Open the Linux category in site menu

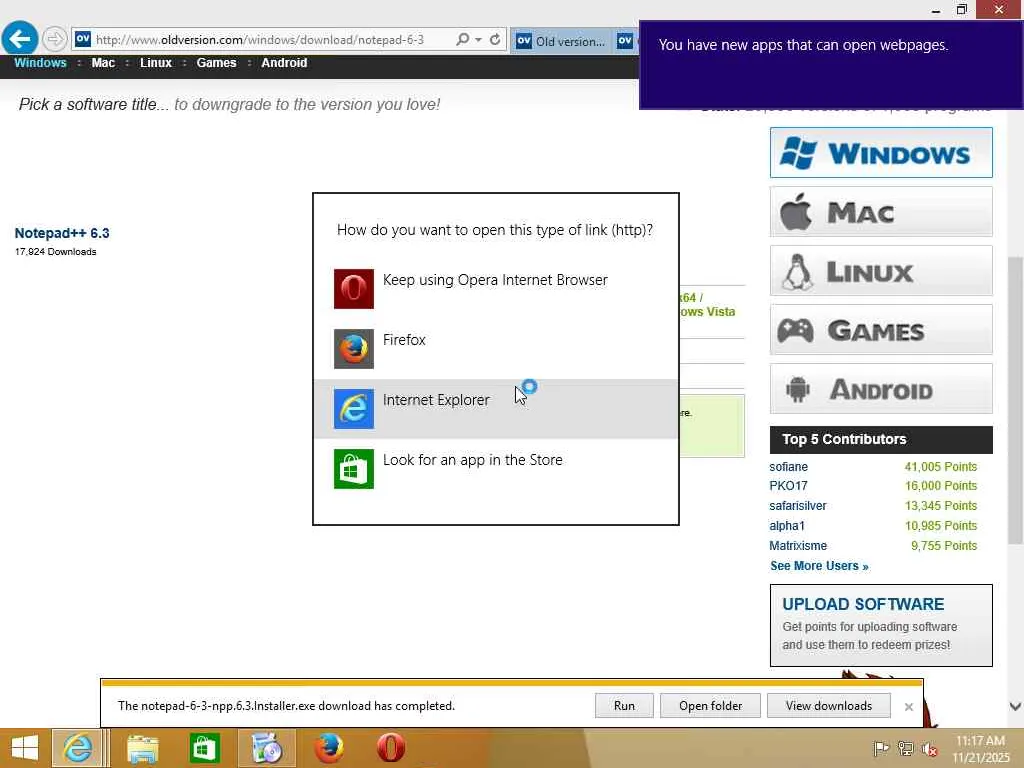click(x=156, y=63)
